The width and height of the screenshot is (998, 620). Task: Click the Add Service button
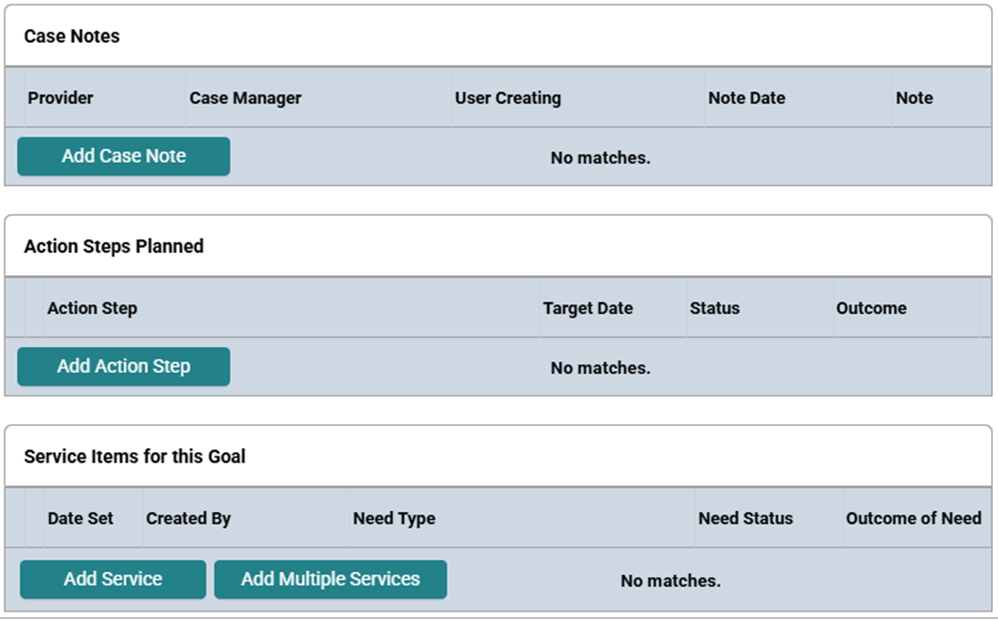[113, 579]
